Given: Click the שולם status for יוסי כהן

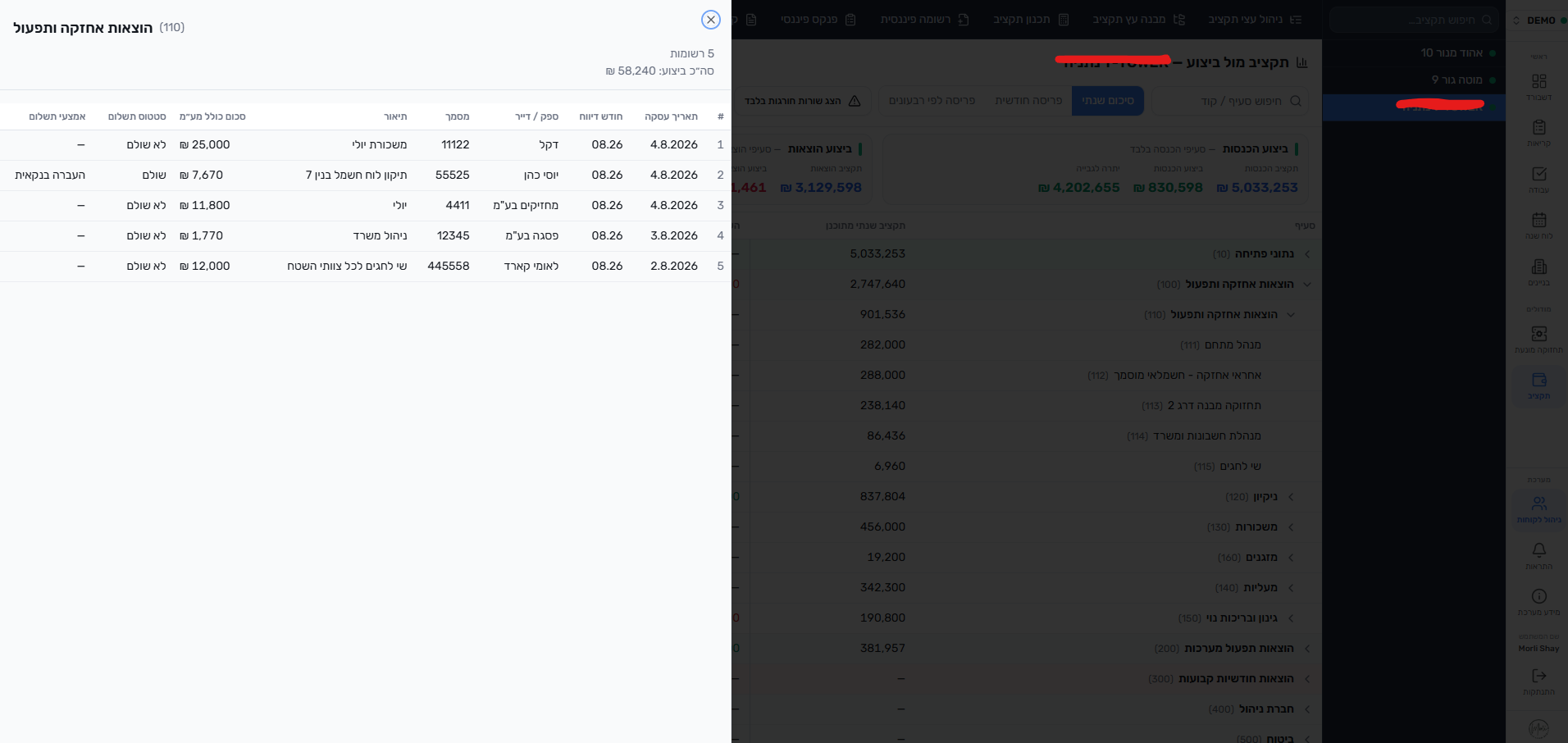Looking at the screenshot, I should pyautogui.click(x=154, y=175).
